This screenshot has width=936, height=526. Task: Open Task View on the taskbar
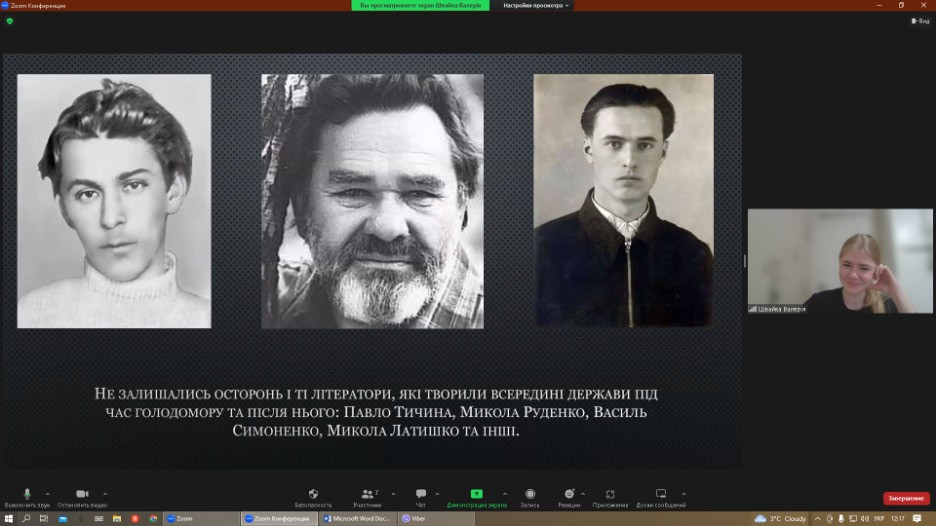[x=44, y=519]
